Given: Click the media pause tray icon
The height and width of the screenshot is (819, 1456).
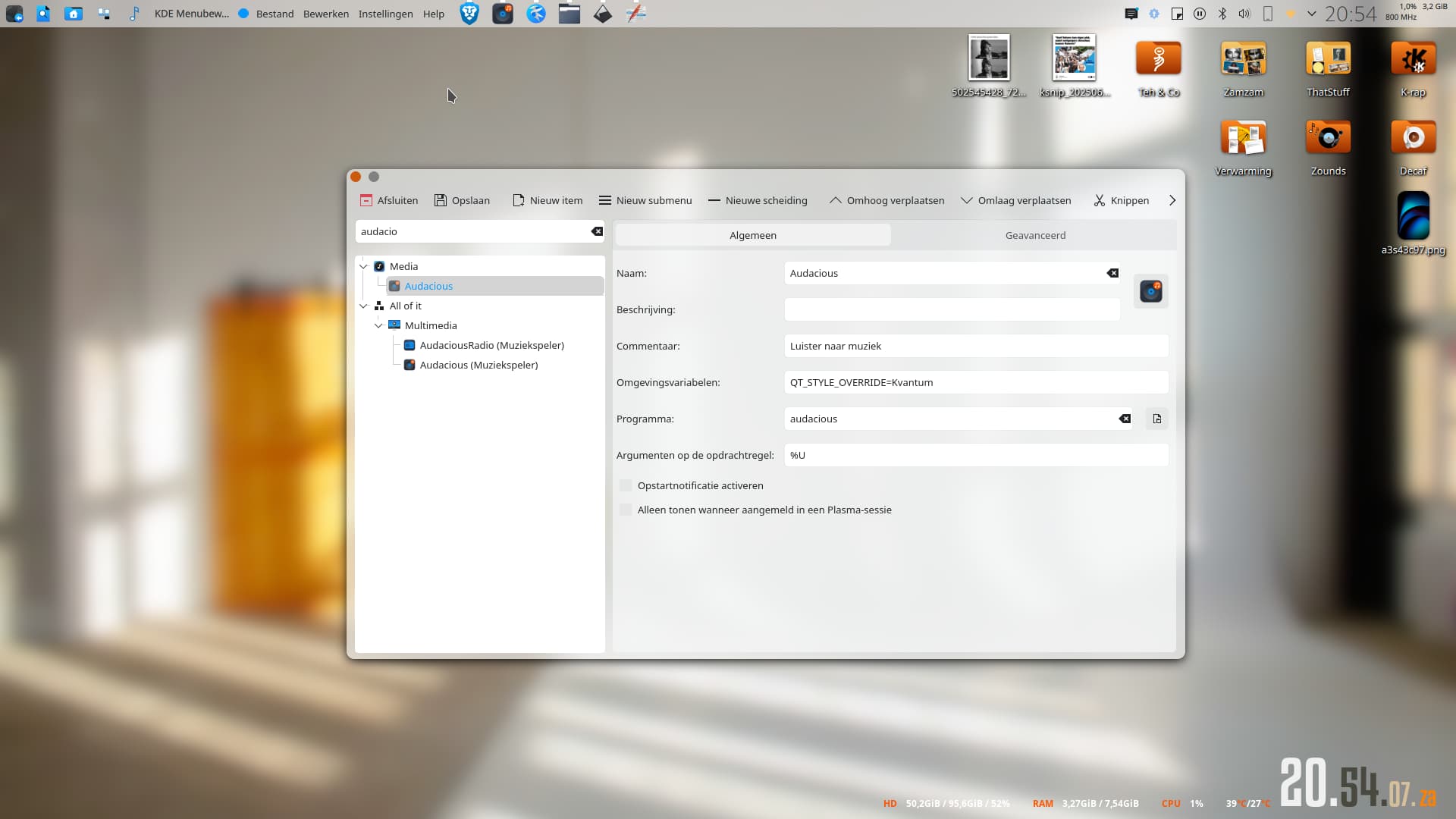Looking at the screenshot, I should tap(1200, 14).
